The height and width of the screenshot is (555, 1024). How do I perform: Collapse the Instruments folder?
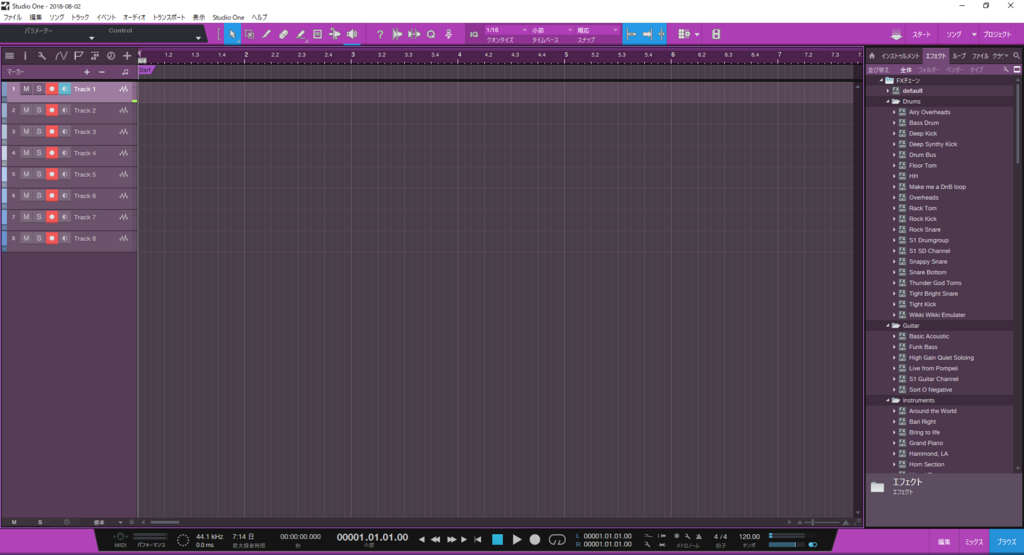point(888,400)
